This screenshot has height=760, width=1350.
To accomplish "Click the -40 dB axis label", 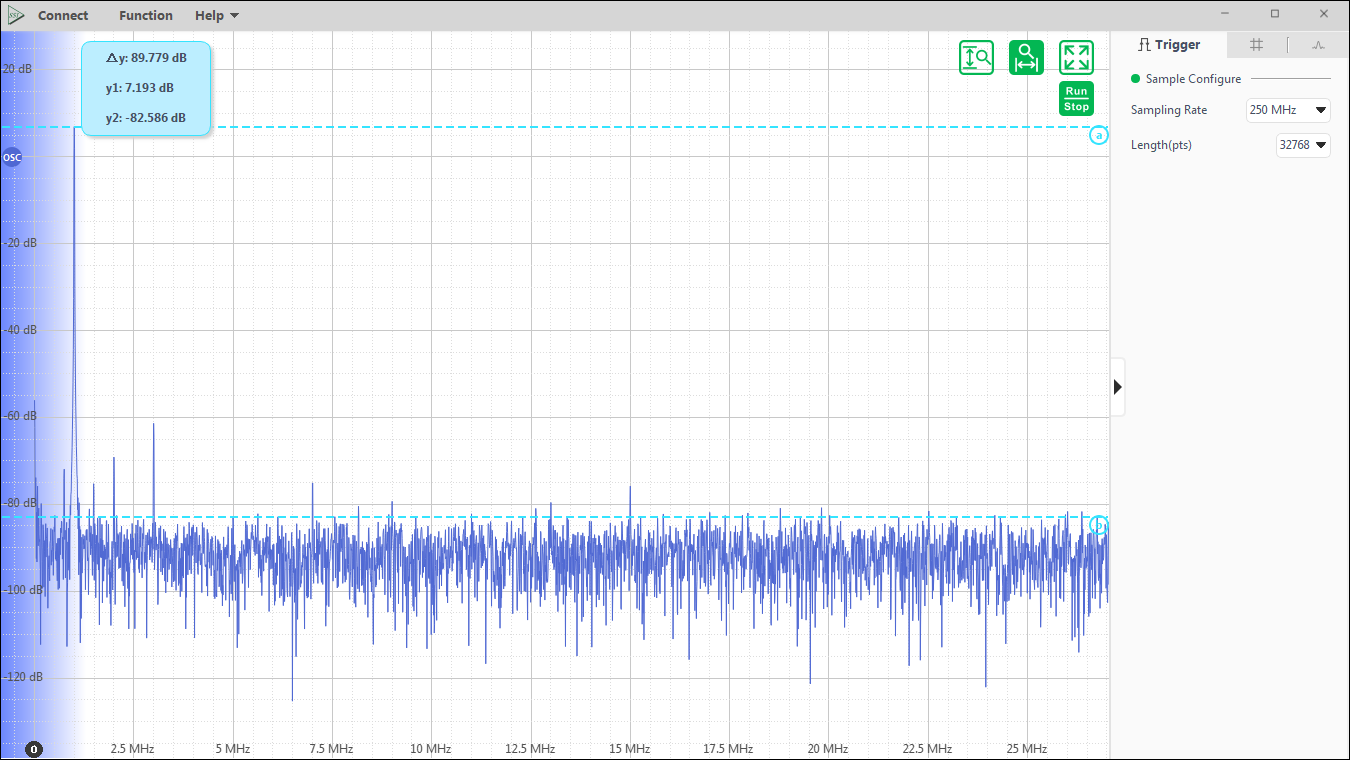I will point(20,330).
